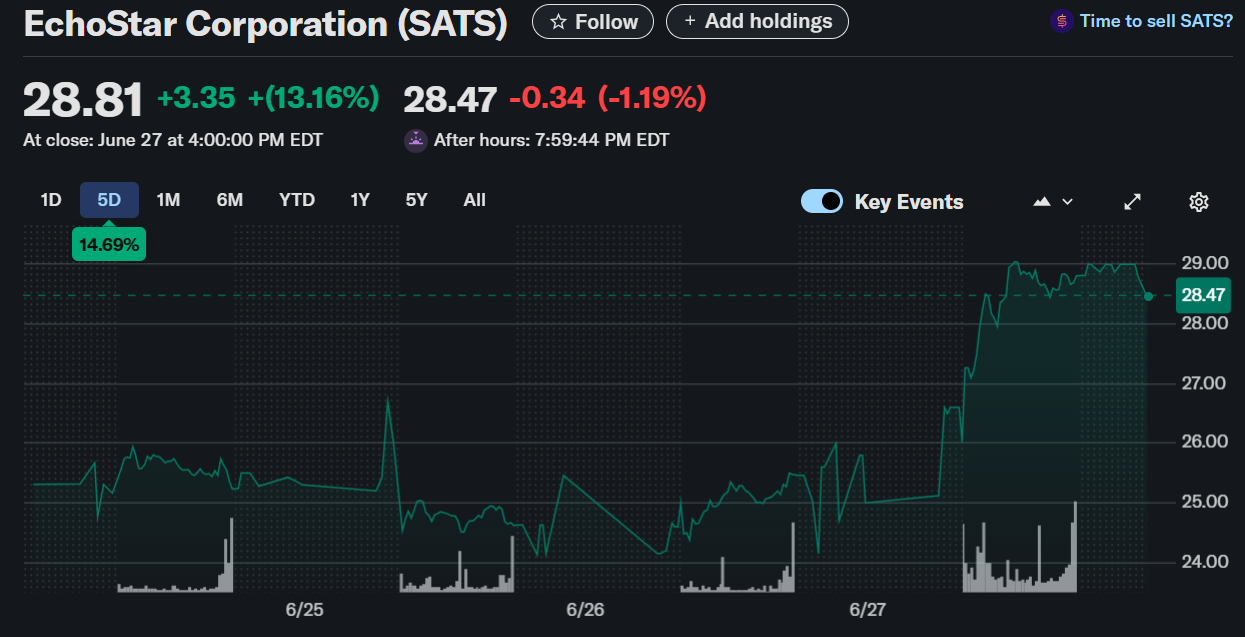The height and width of the screenshot is (637, 1245).
Task: Switch chart to 1M range
Action: (x=168, y=200)
